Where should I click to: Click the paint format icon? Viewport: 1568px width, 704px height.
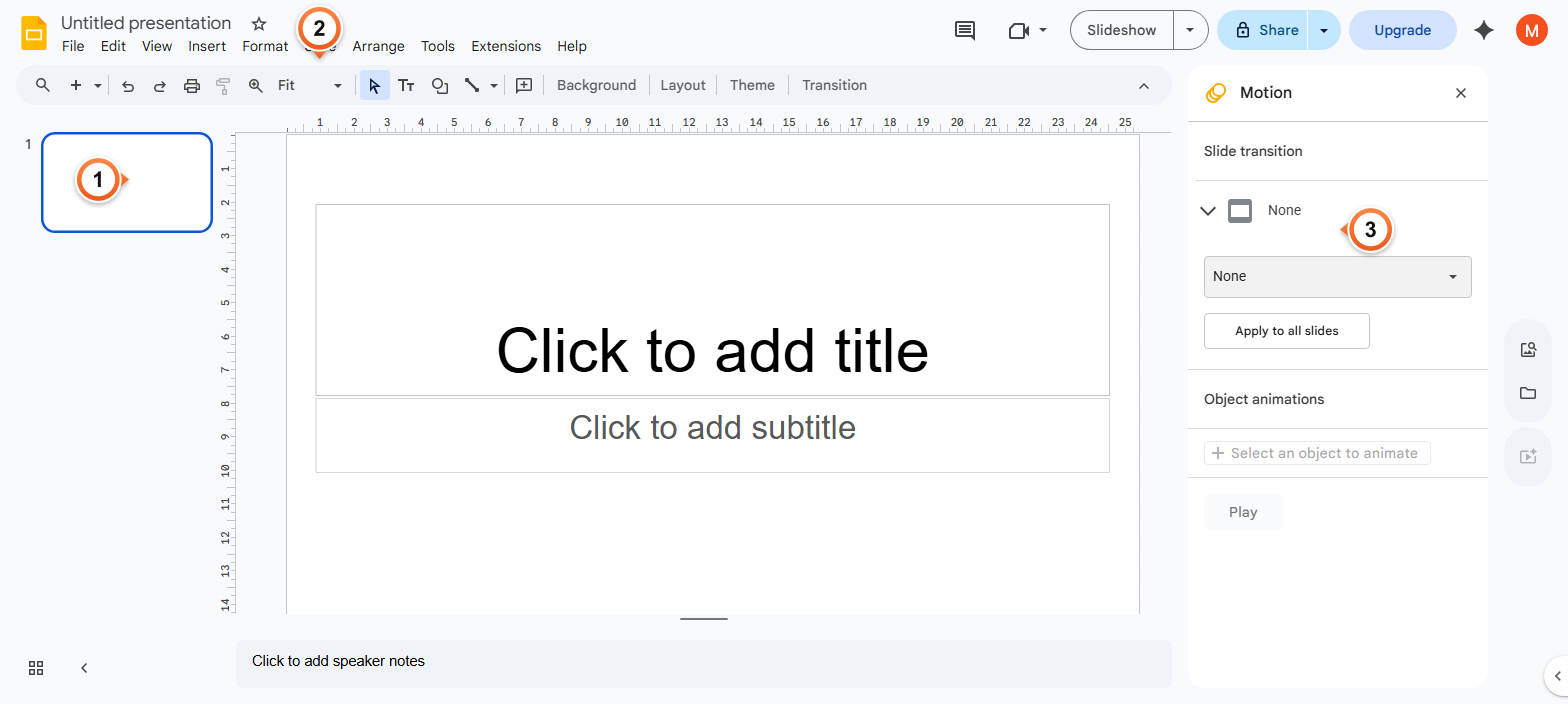[x=223, y=86]
